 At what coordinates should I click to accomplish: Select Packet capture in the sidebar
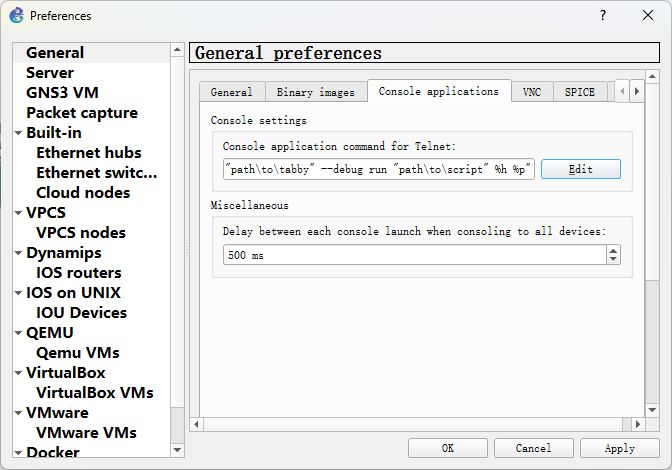tap(78, 112)
